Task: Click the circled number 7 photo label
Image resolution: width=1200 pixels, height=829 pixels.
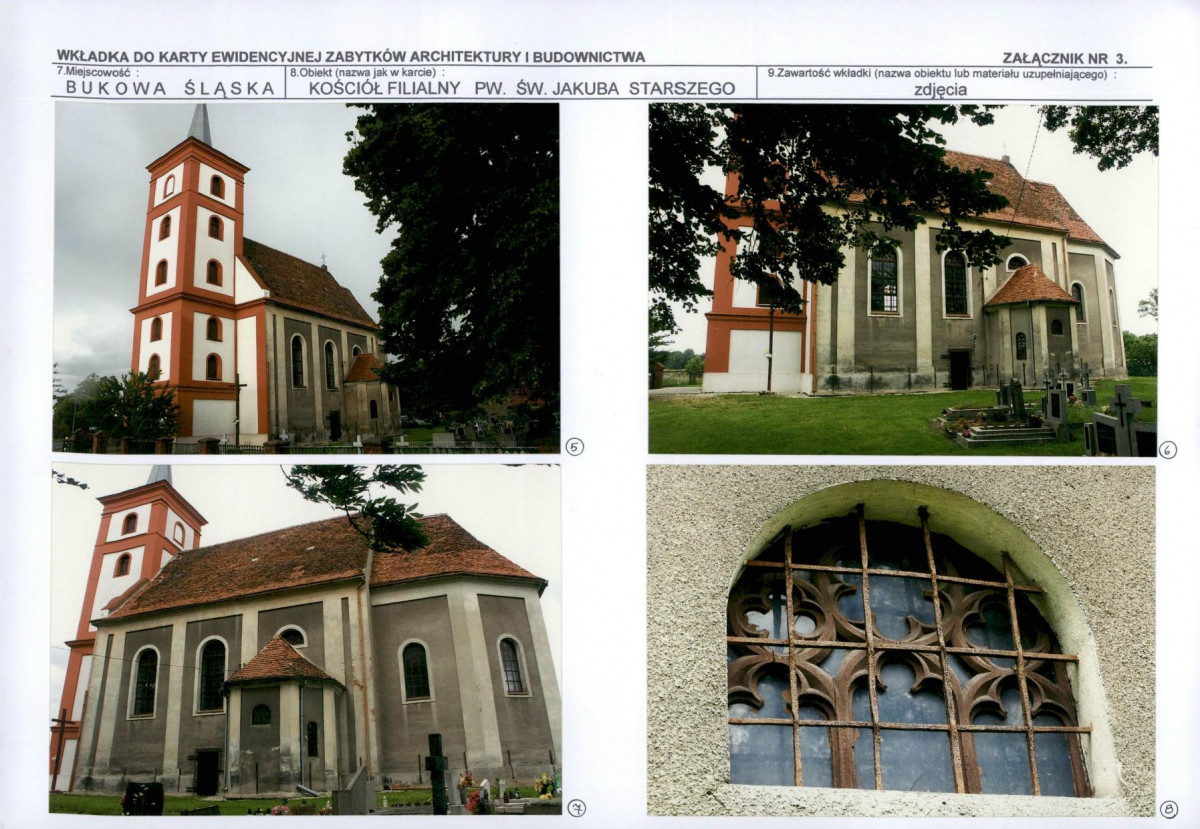Action: 576,807
